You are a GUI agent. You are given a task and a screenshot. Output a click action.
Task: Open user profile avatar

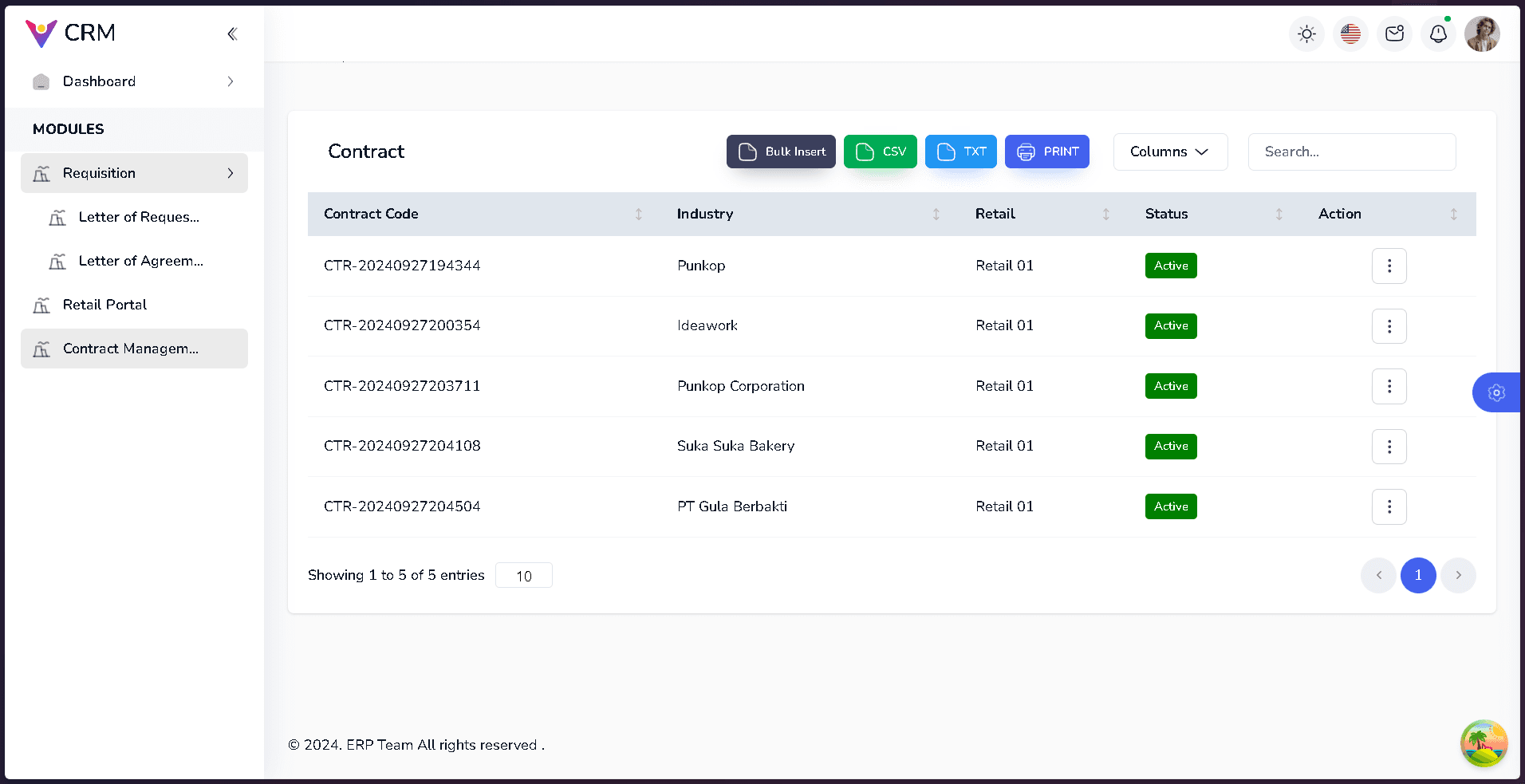(x=1482, y=33)
